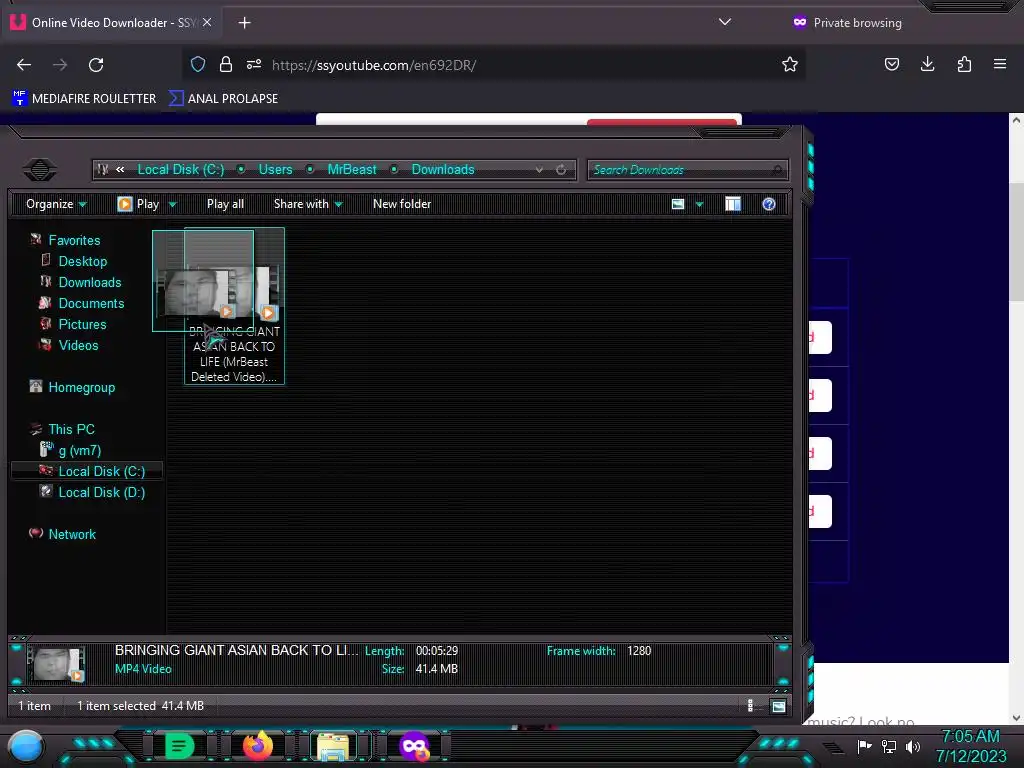List all tabs dropdown arrow
1024x768 pixels.
(724, 22)
